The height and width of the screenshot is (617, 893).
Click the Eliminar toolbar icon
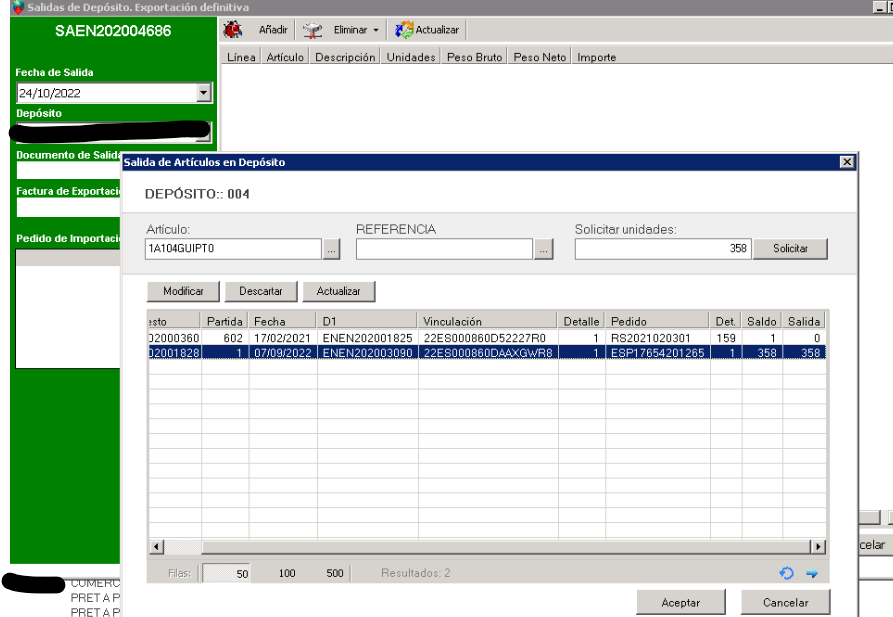pos(313,30)
